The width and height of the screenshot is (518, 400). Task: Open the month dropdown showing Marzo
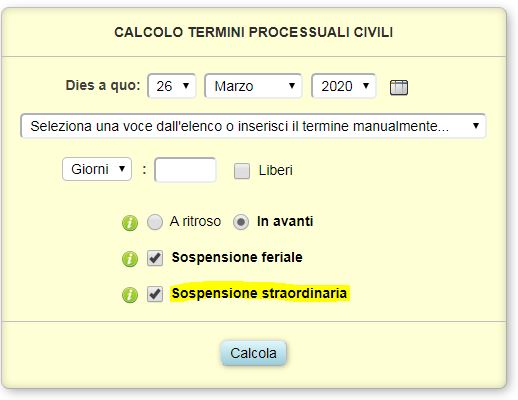click(253, 86)
